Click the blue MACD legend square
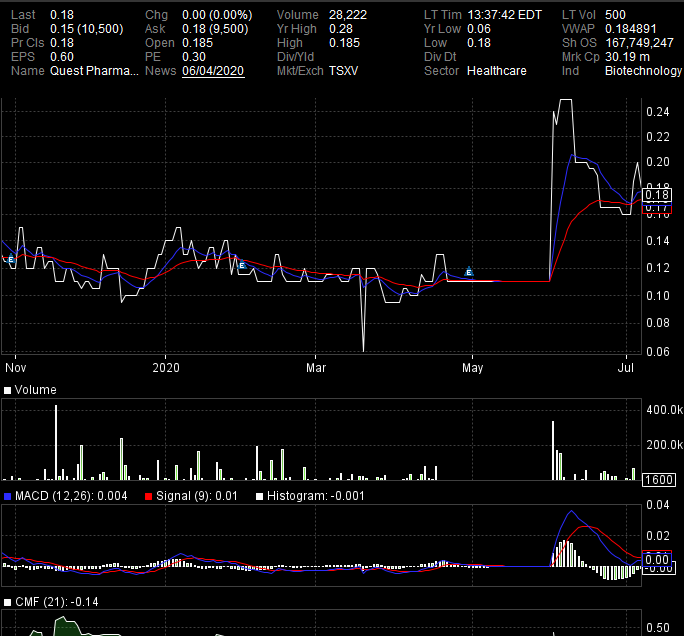Image resolution: width=684 pixels, height=636 pixels. (7, 496)
